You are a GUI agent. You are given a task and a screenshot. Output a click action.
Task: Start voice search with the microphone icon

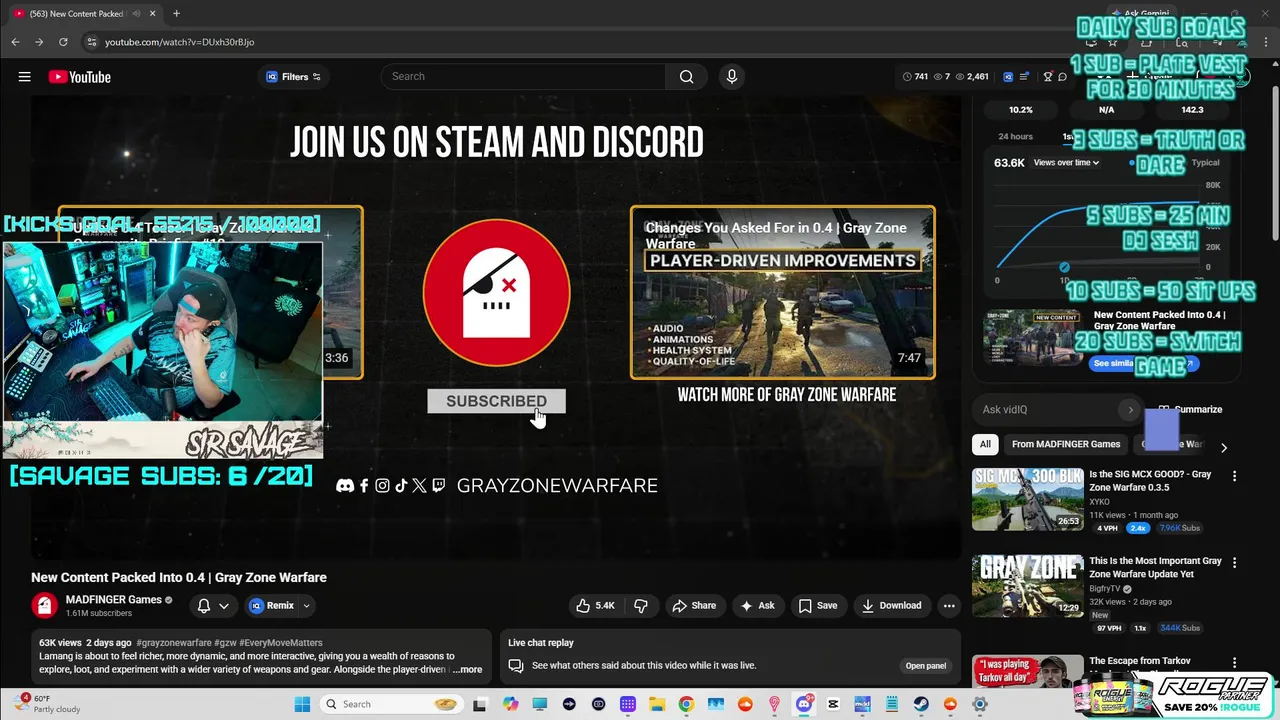point(731,77)
